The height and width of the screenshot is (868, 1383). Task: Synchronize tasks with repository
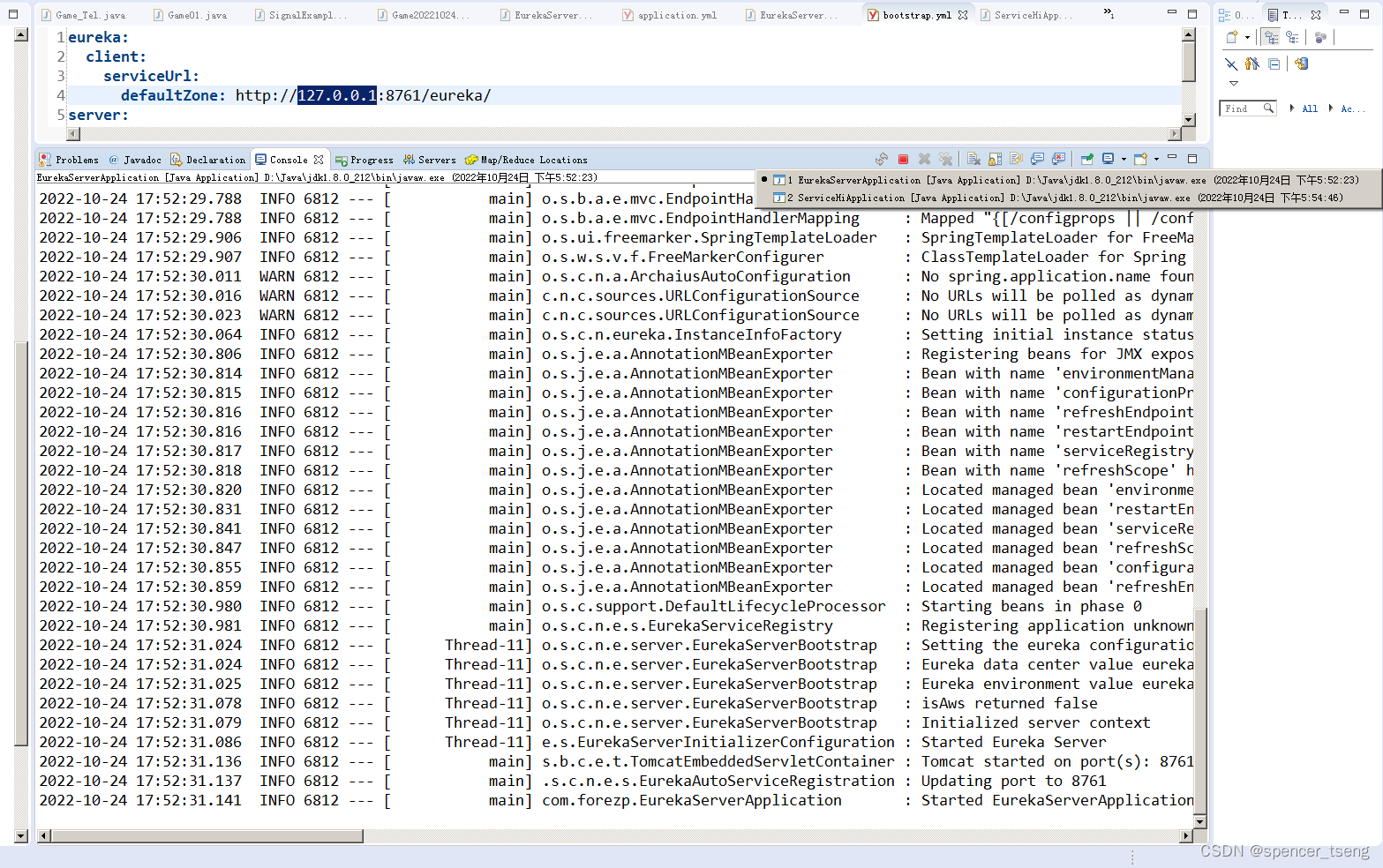(x=1302, y=64)
